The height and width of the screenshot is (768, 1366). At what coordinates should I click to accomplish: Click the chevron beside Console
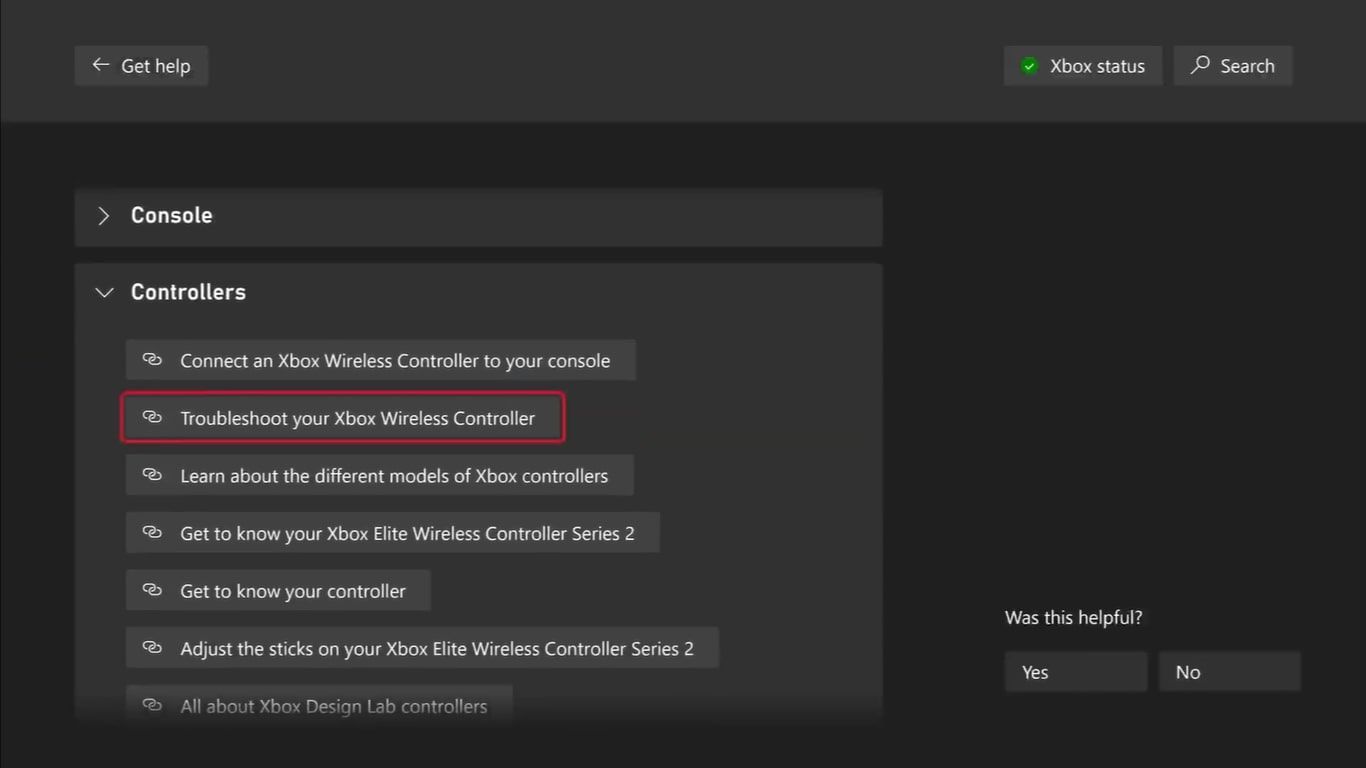104,215
